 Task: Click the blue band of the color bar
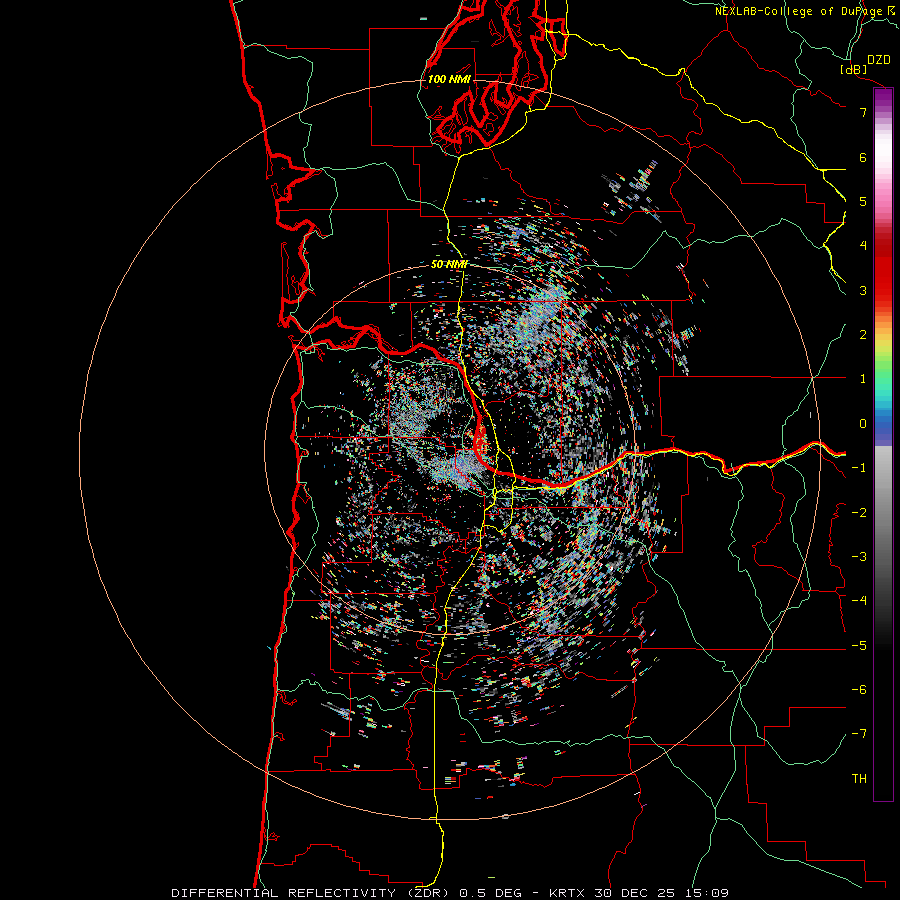[883, 425]
